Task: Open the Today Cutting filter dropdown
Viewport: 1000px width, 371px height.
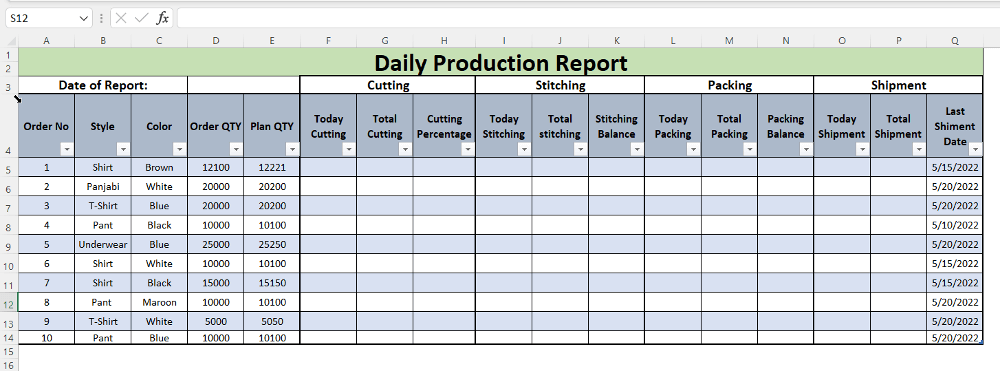Action: point(349,149)
